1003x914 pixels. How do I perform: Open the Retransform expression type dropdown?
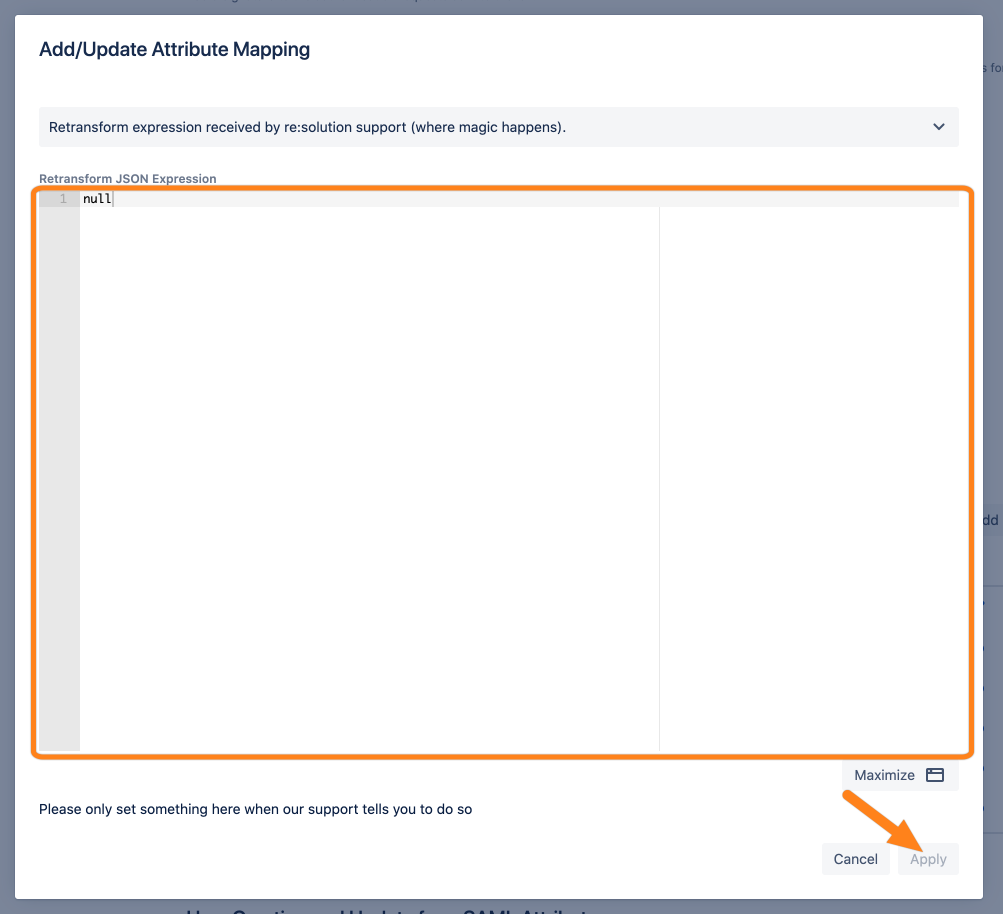point(497,127)
